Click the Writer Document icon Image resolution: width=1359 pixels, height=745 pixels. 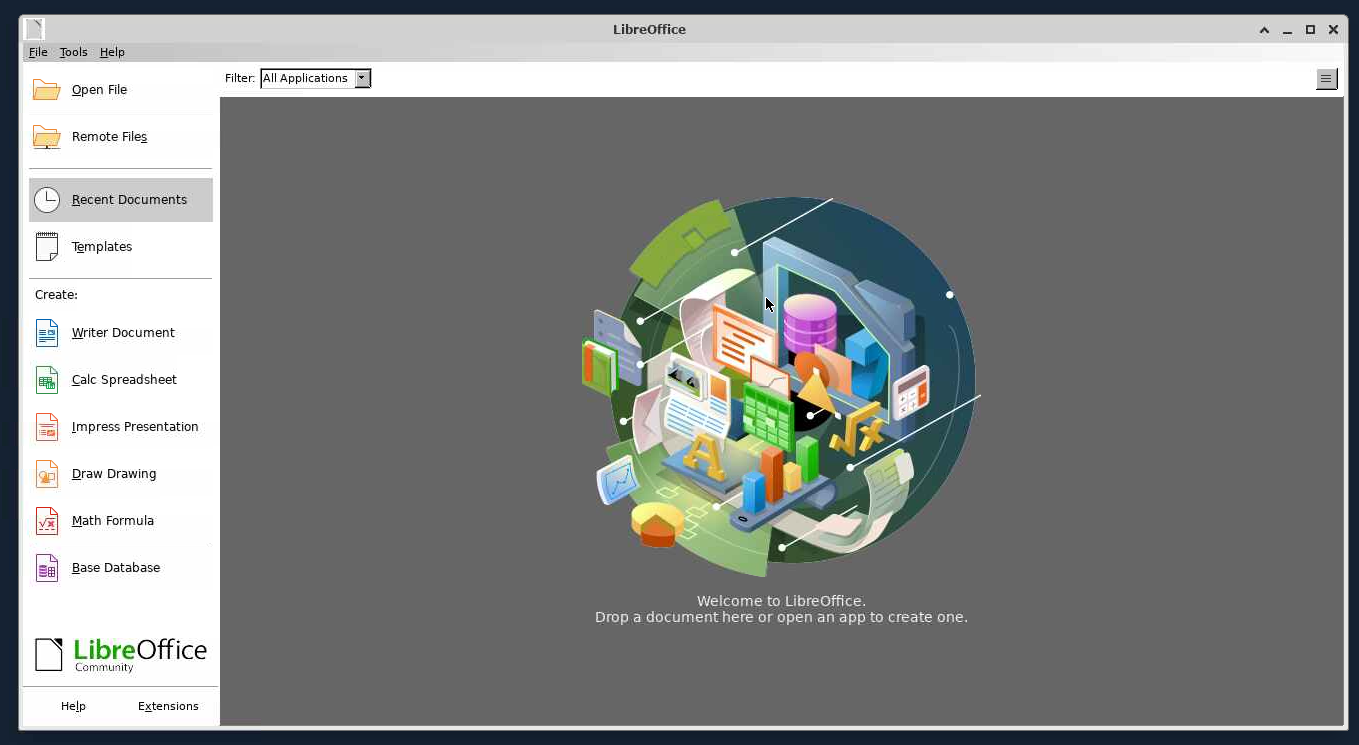click(46, 333)
